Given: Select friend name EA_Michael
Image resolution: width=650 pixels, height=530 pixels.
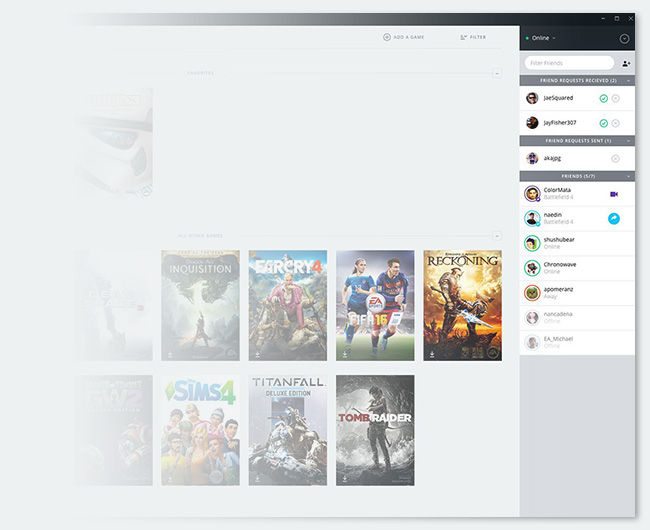Looking at the screenshot, I should [x=558, y=339].
